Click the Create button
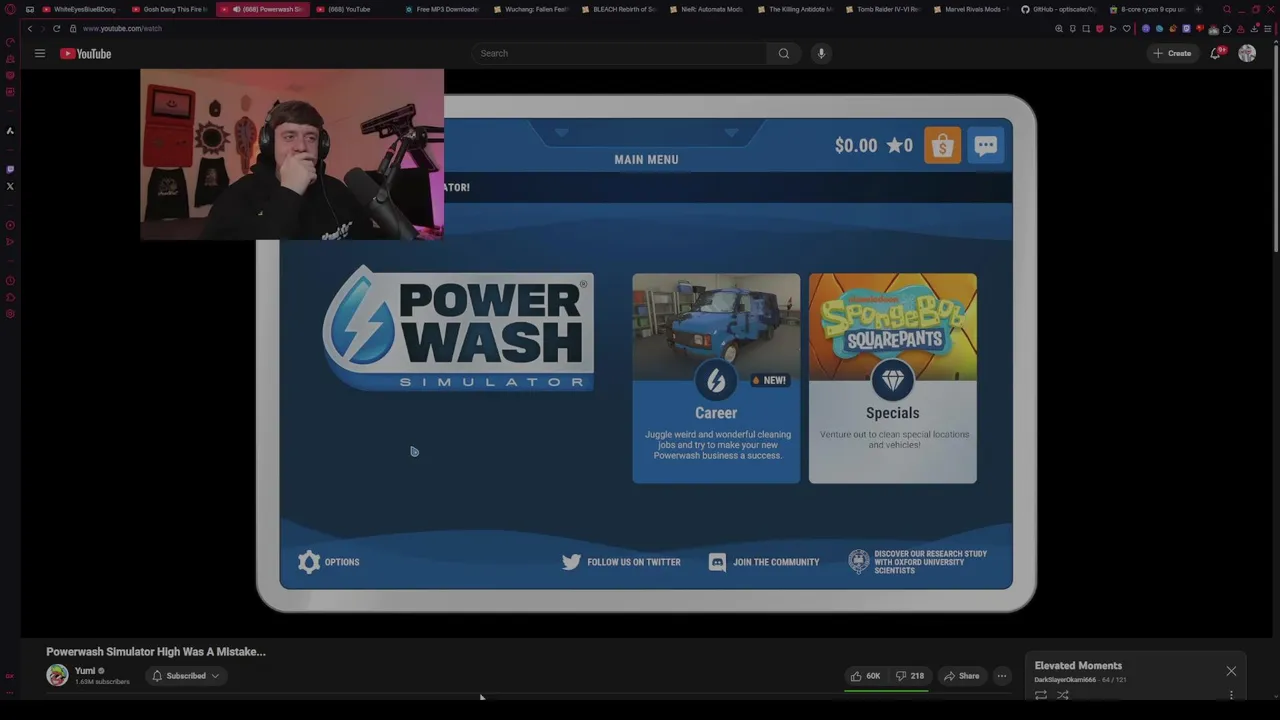 click(x=1172, y=53)
